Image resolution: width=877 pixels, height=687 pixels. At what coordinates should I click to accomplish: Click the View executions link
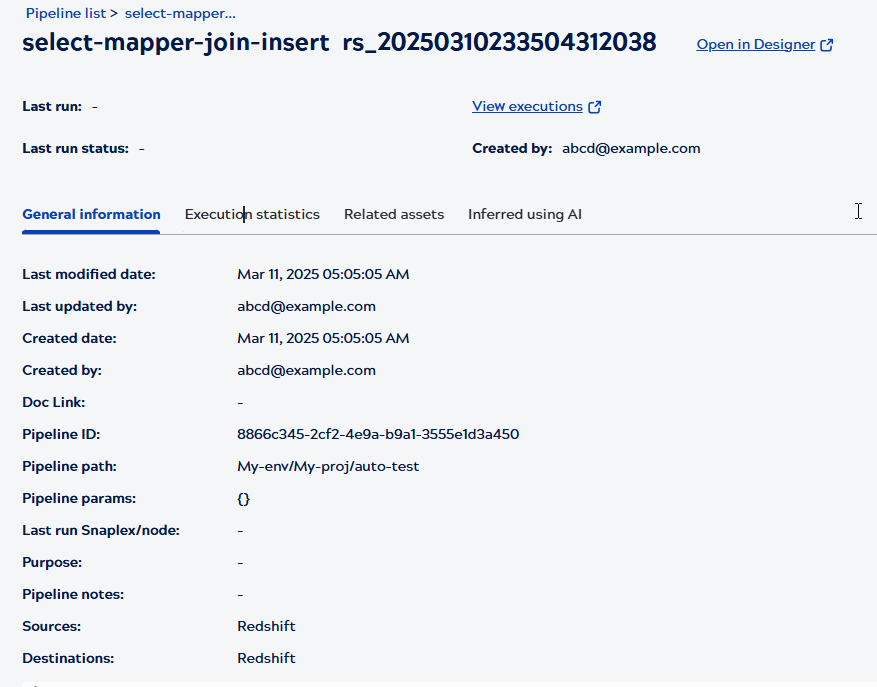(x=527, y=106)
